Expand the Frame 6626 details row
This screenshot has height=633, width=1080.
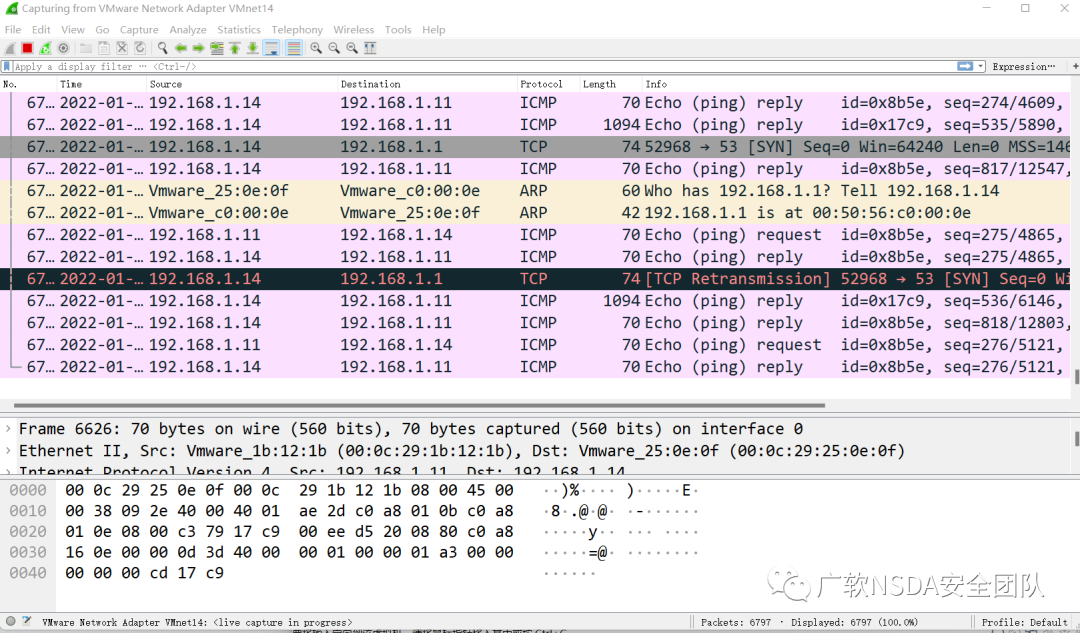coord(8,428)
